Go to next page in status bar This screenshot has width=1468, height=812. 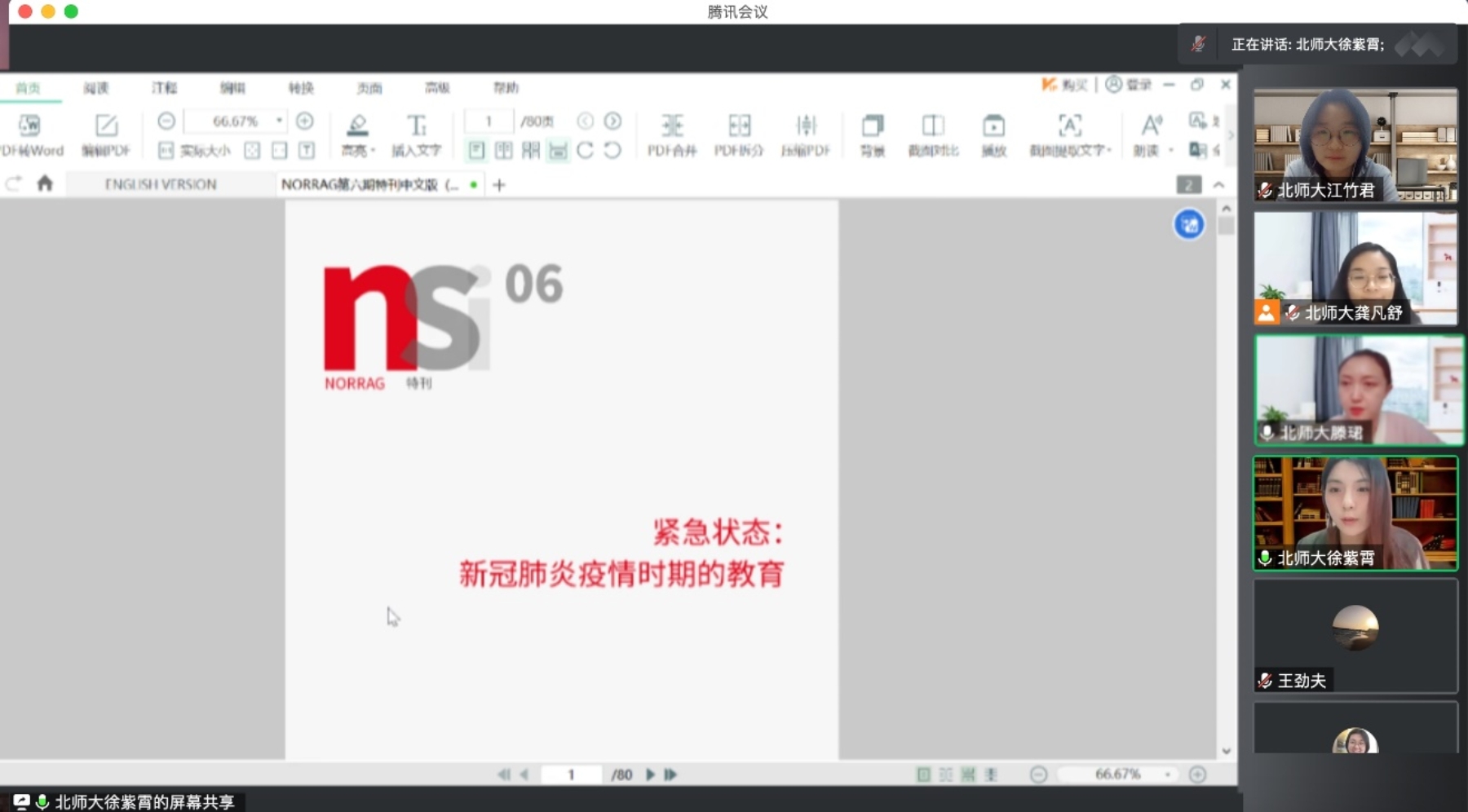pyautogui.click(x=650, y=774)
